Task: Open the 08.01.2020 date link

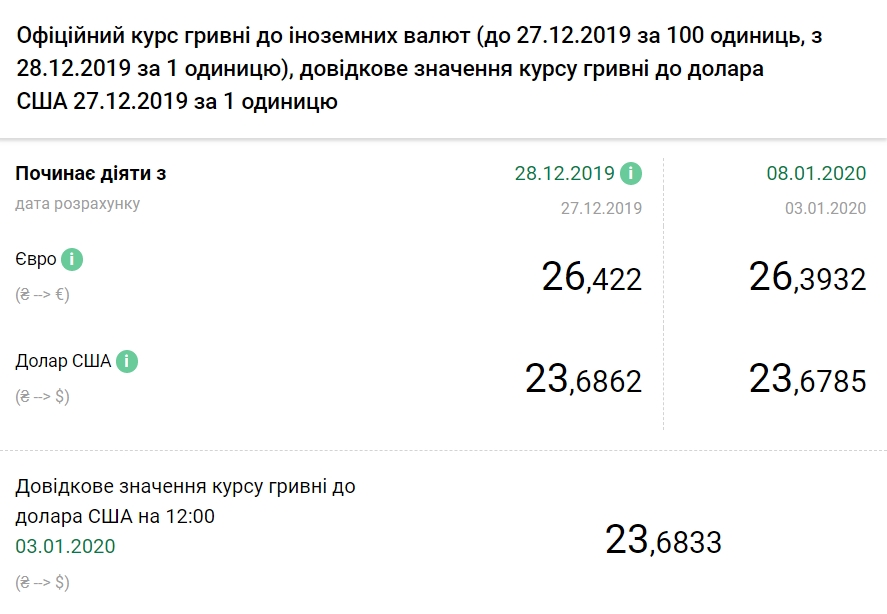Action: point(815,172)
